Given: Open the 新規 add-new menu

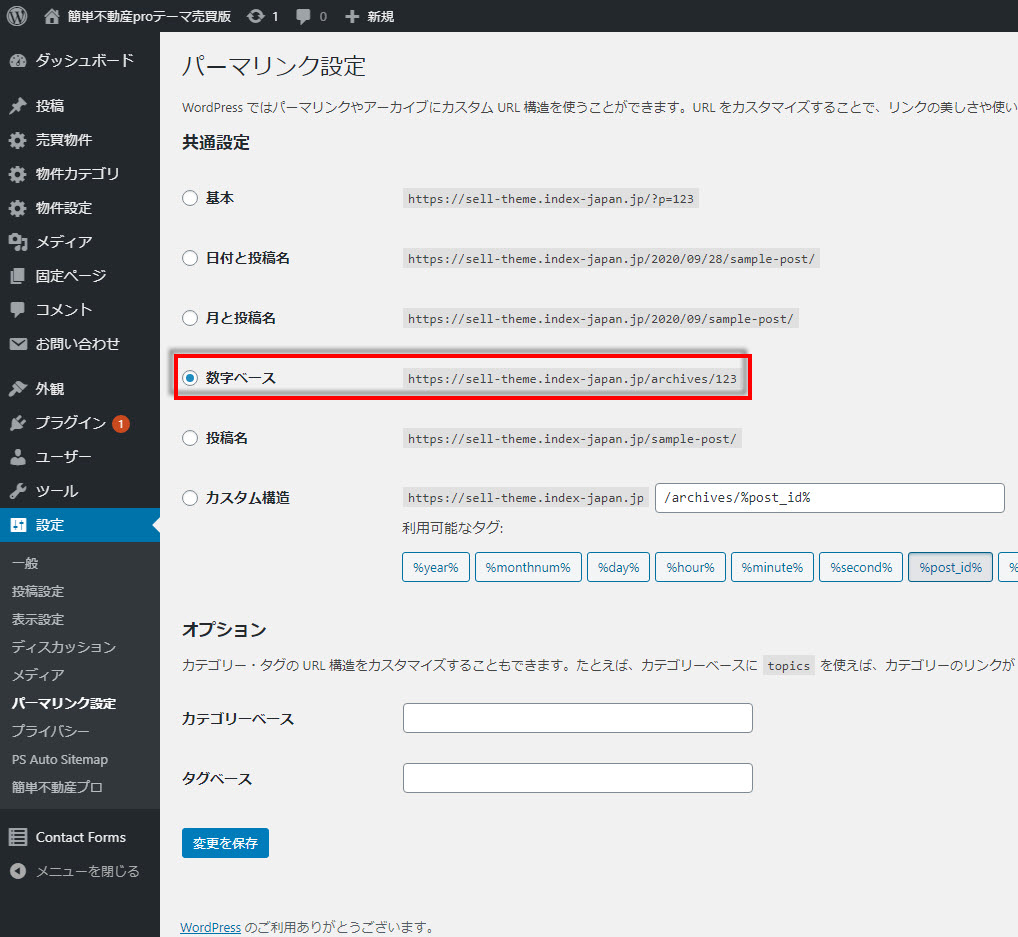Looking at the screenshot, I should [369, 16].
